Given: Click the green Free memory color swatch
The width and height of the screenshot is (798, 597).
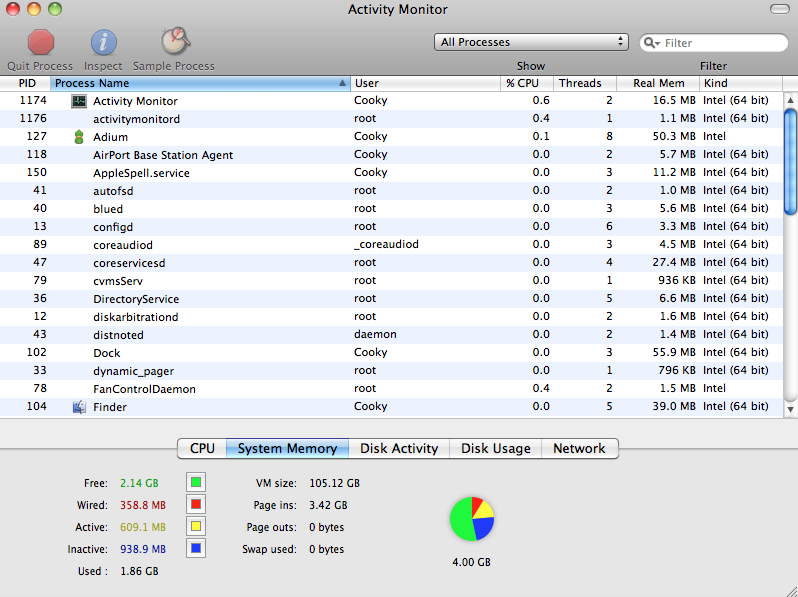Looking at the screenshot, I should click(196, 482).
